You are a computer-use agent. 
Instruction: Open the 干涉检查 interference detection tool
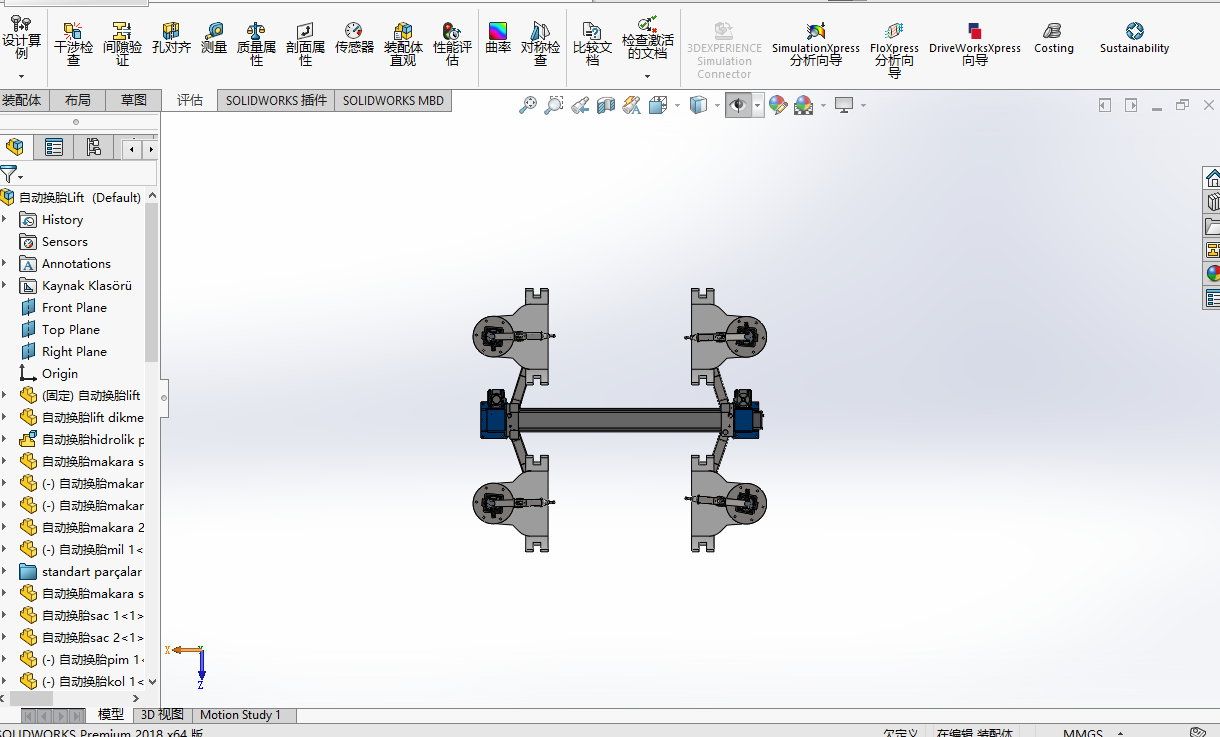[x=73, y=44]
